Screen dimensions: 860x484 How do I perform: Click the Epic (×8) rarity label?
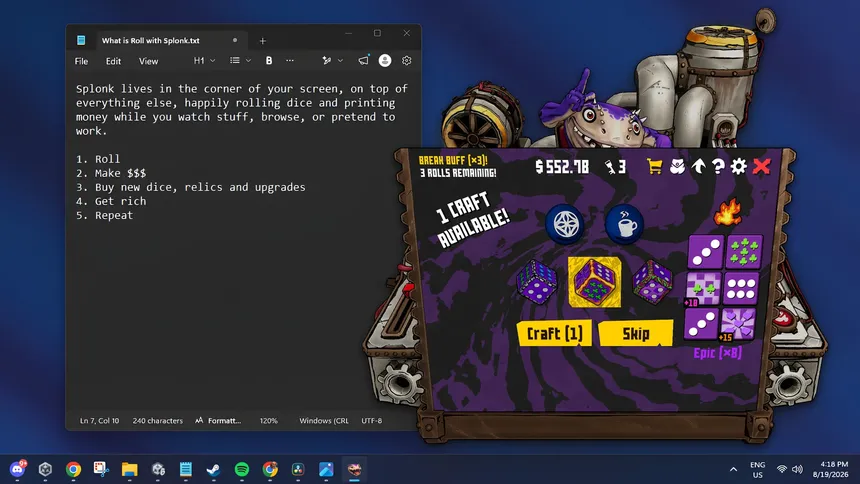coord(717,353)
